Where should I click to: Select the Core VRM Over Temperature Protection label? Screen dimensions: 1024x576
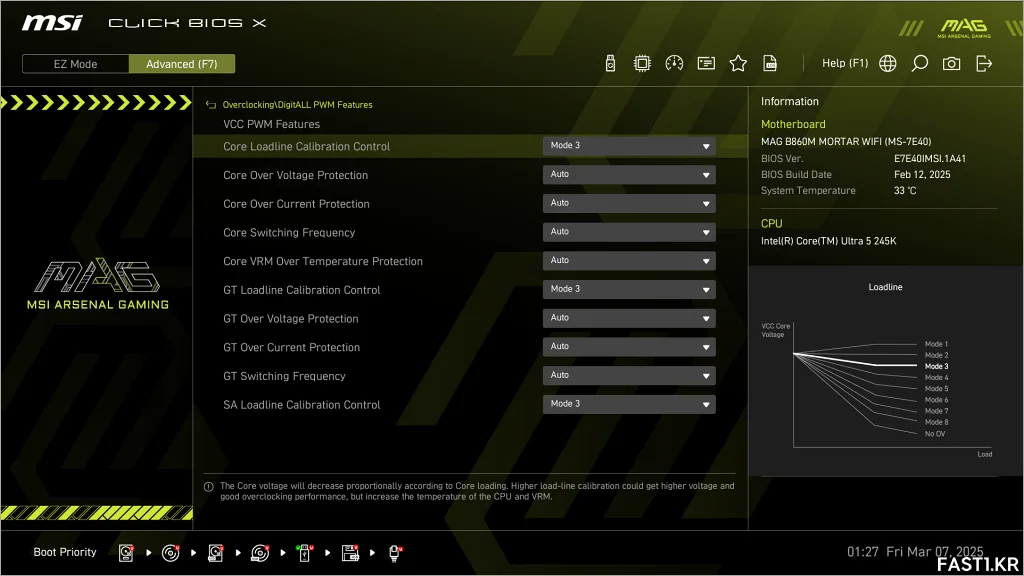click(323, 261)
